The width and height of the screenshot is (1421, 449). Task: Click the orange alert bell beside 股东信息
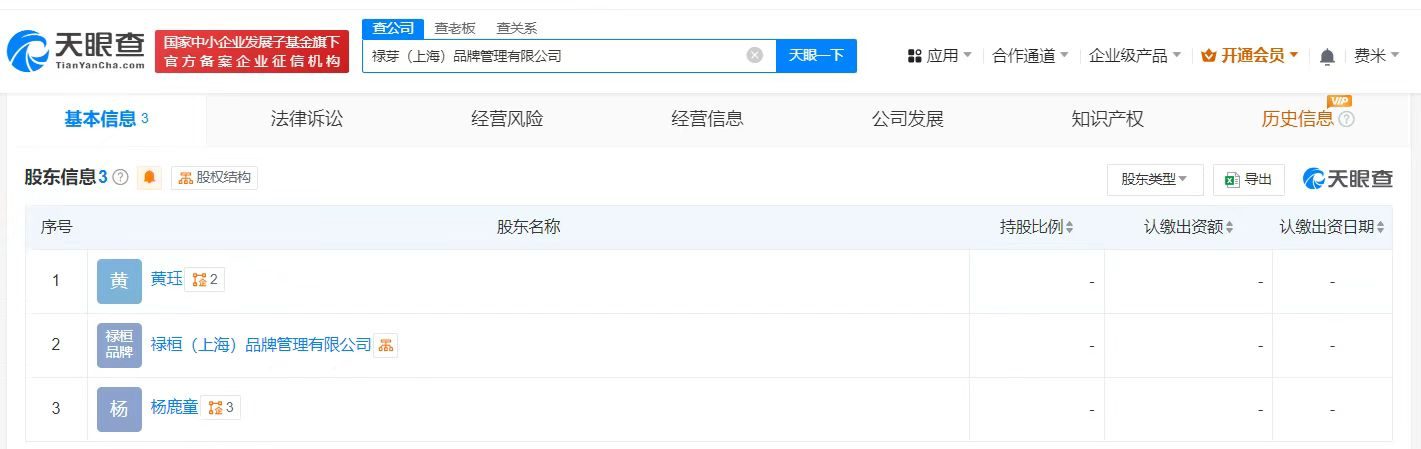(x=149, y=178)
